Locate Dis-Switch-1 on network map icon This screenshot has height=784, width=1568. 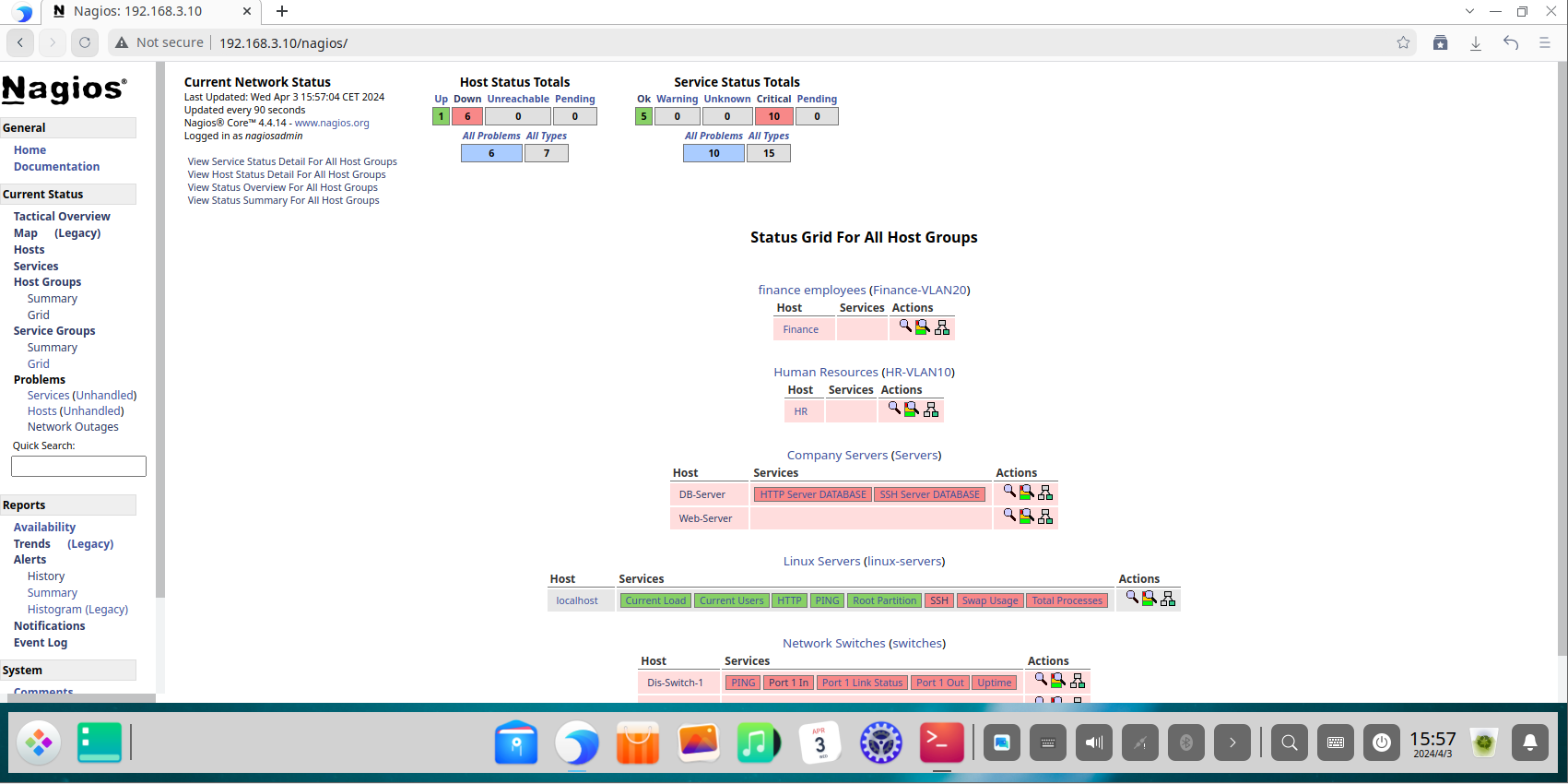pyautogui.click(x=1078, y=681)
